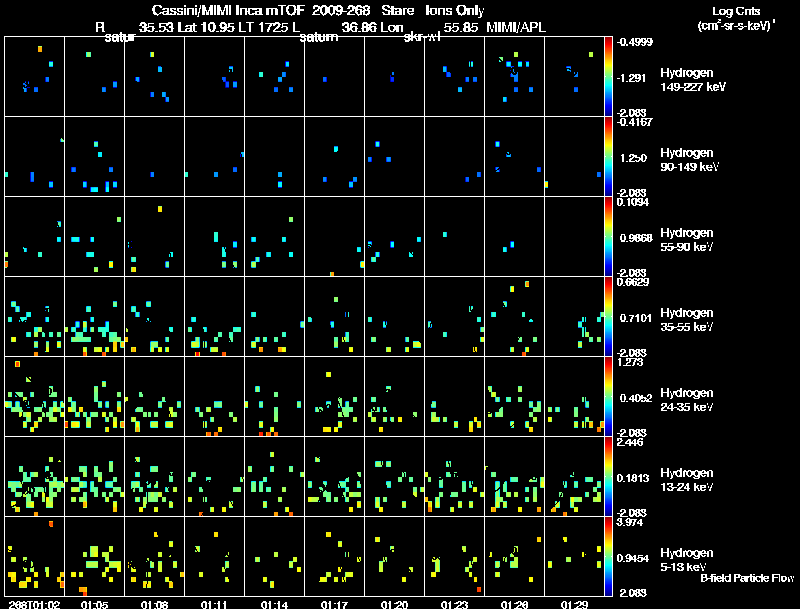The image size is (800, 609).
Task: Open the 24-35 keV image panel at 01:29
Action: (574, 397)
